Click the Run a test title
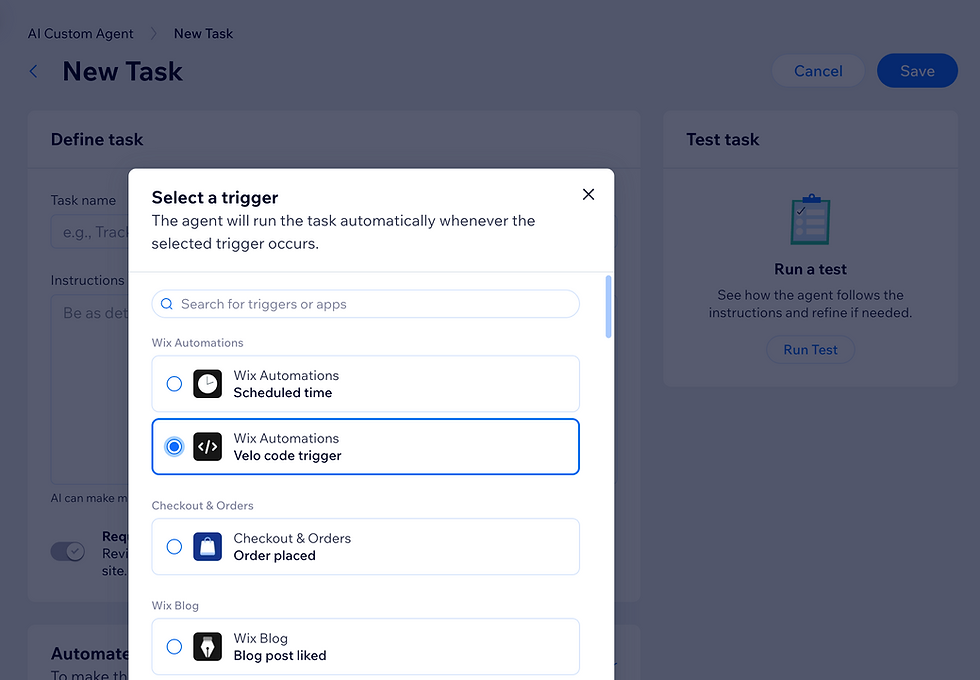The image size is (980, 680). pyautogui.click(x=810, y=269)
